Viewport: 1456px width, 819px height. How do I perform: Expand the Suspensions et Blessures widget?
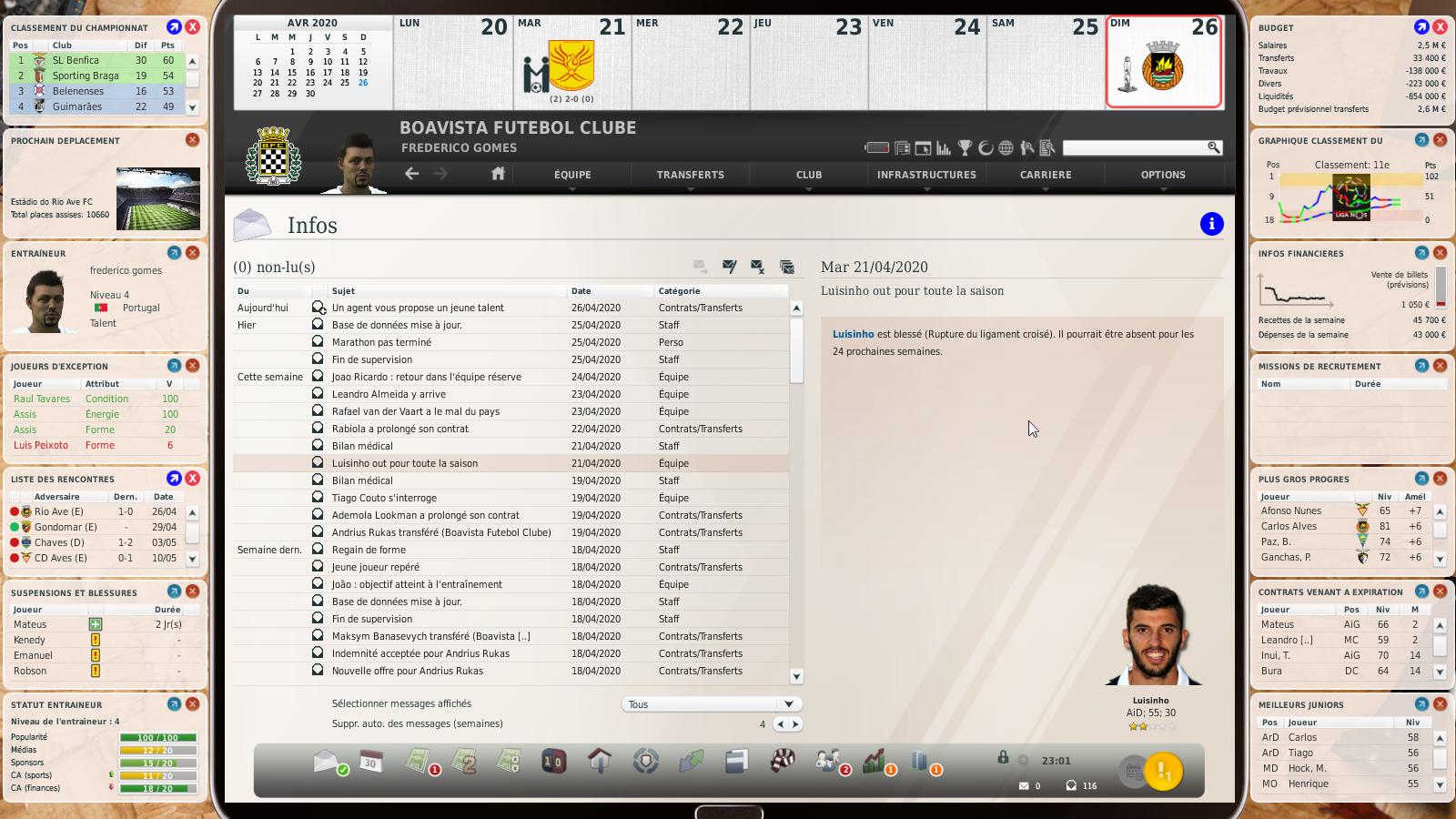pos(174,591)
